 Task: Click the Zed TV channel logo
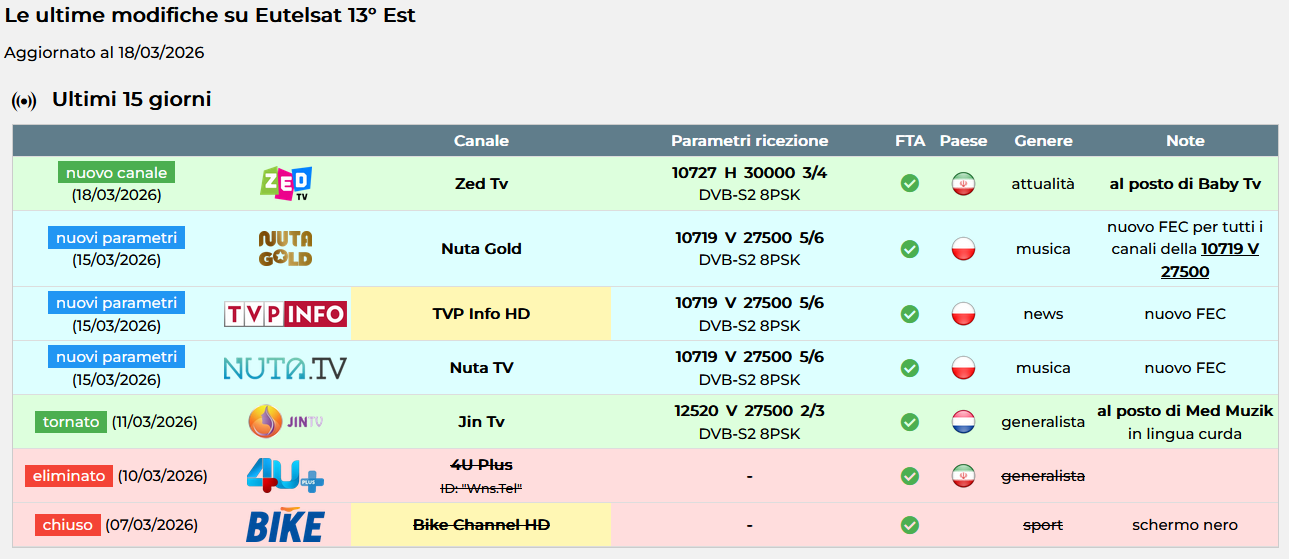[285, 184]
